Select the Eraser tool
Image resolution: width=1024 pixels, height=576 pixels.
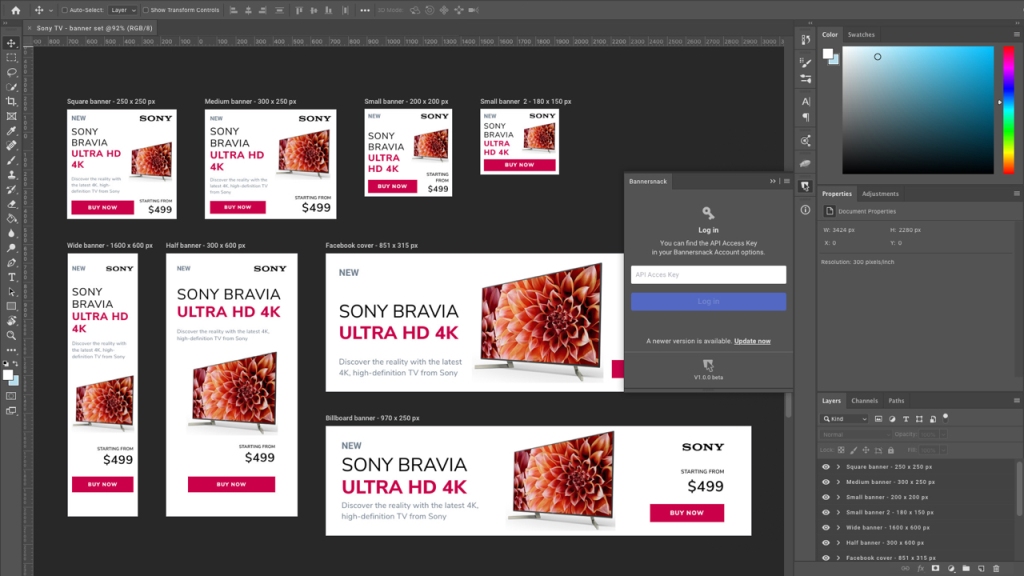11,204
